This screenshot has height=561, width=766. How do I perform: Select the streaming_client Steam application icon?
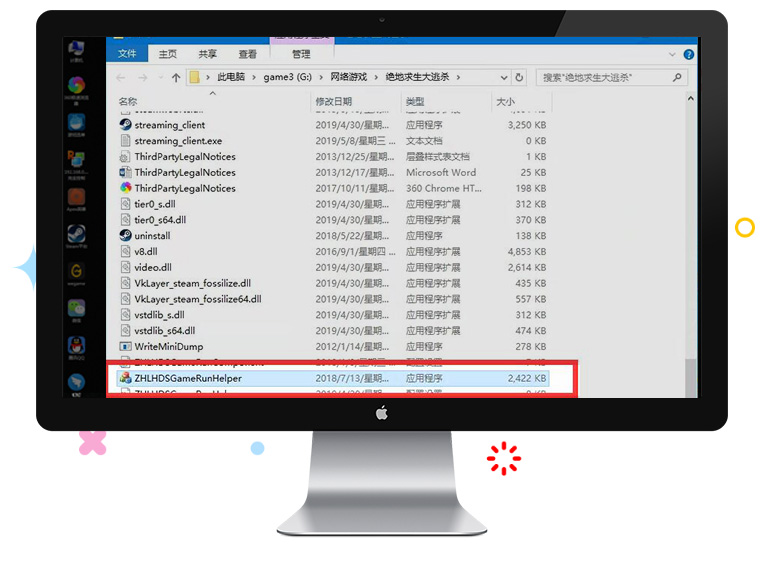click(126, 125)
